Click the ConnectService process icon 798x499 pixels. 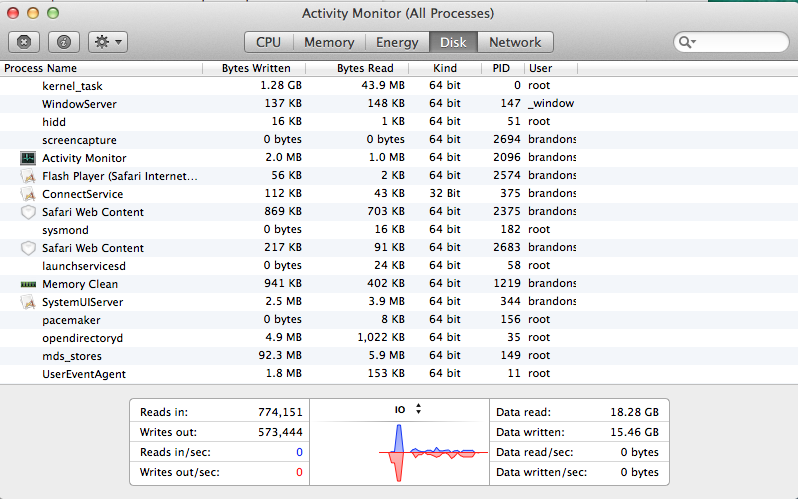click(28, 194)
